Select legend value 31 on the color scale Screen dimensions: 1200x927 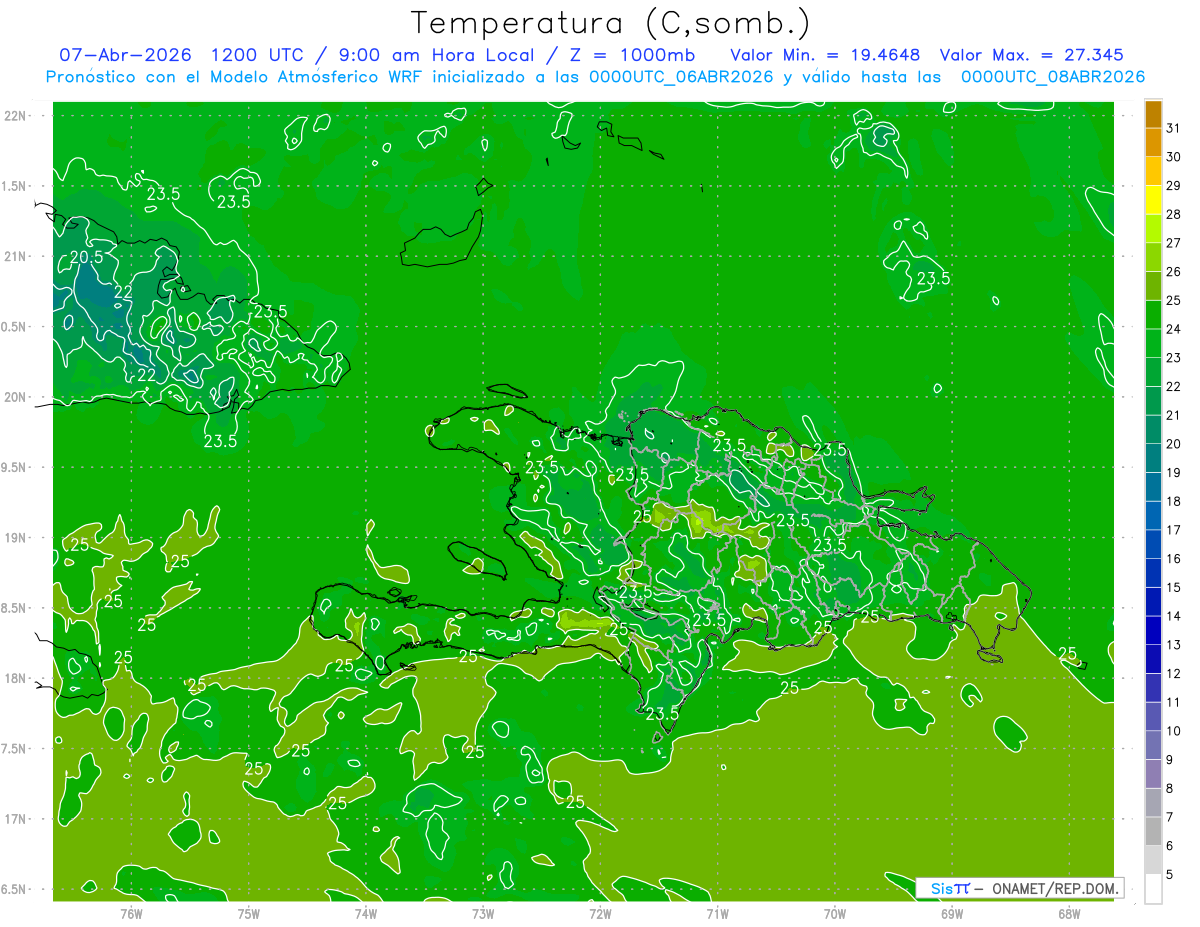point(1173,128)
